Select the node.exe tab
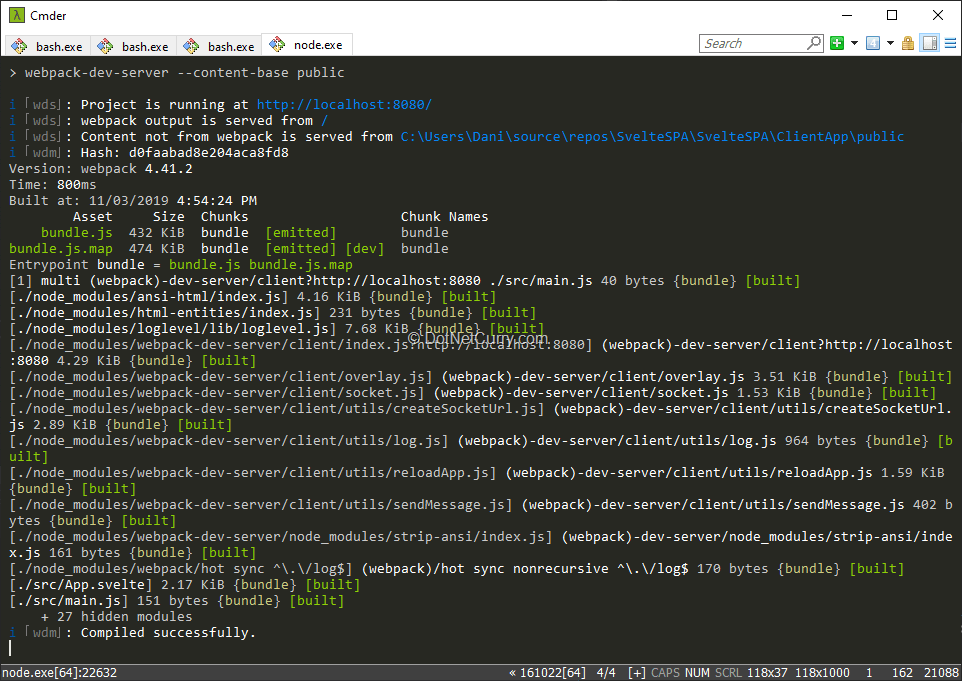962x681 pixels. pos(307,45)
